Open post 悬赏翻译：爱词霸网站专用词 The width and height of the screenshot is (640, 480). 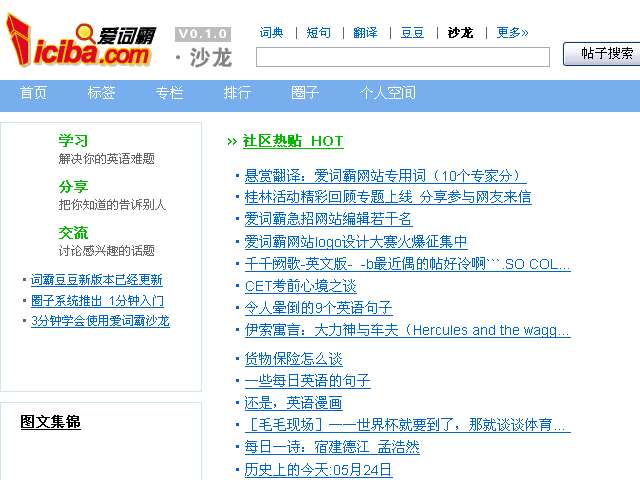point(385,176)
